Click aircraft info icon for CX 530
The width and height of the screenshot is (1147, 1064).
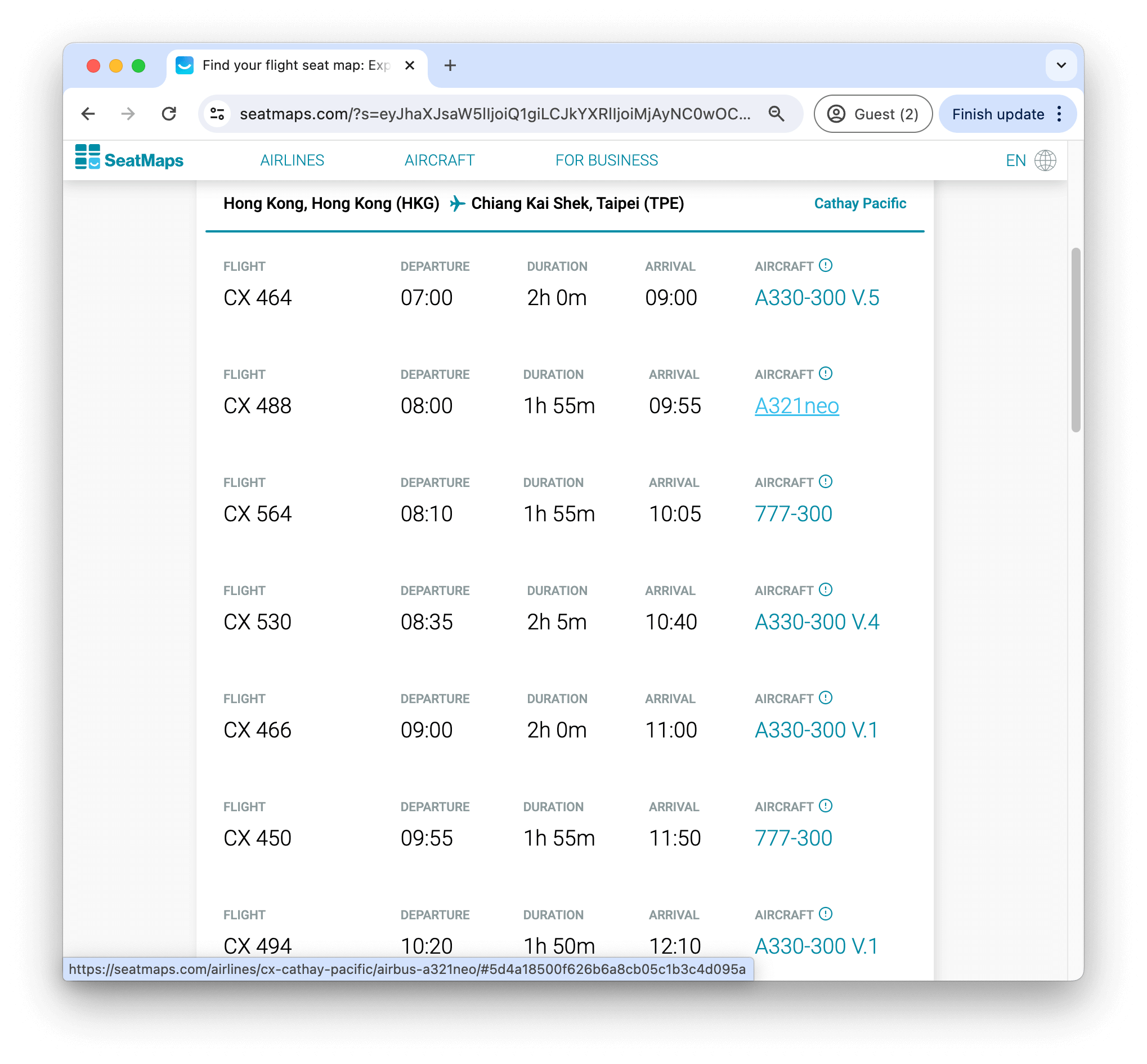pos(825,589)
